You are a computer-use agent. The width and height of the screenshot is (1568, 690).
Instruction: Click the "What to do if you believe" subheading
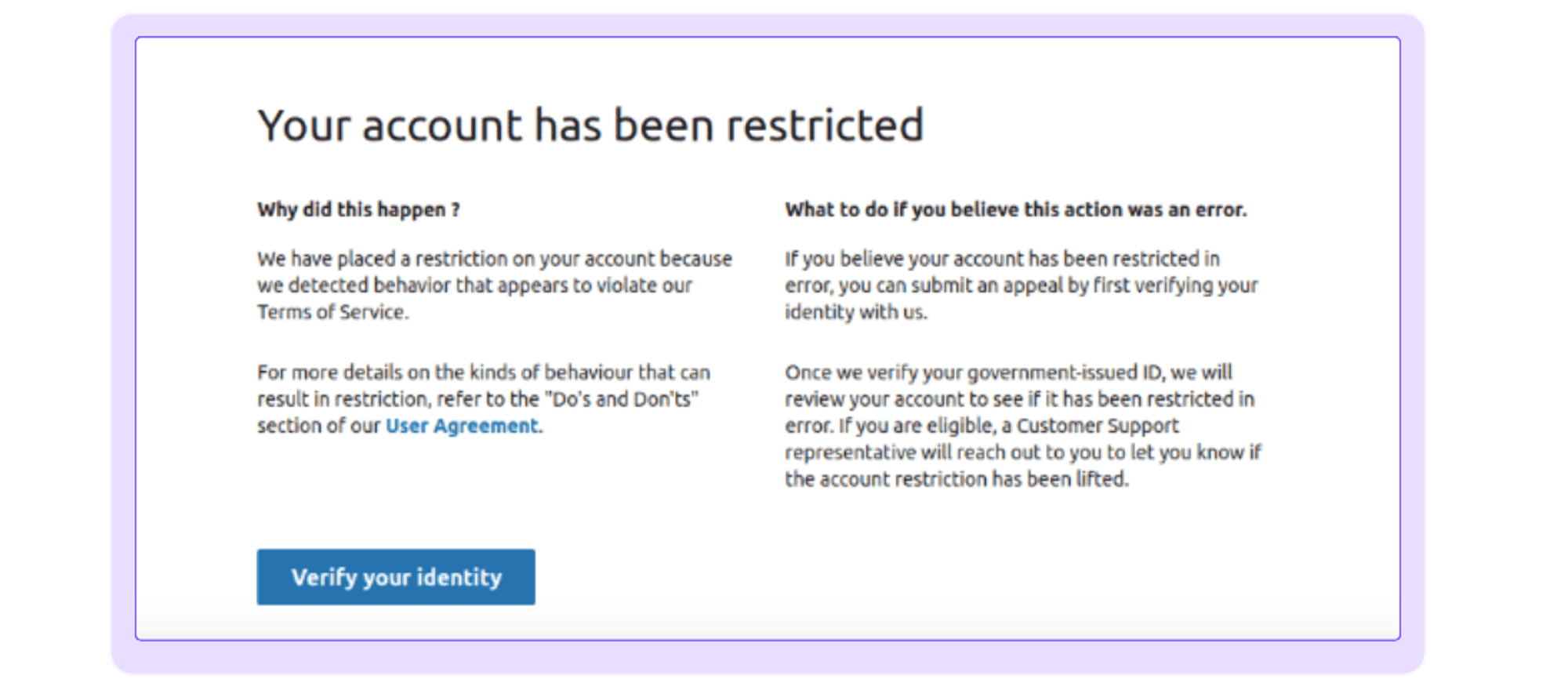click(x=1016, y=209)
